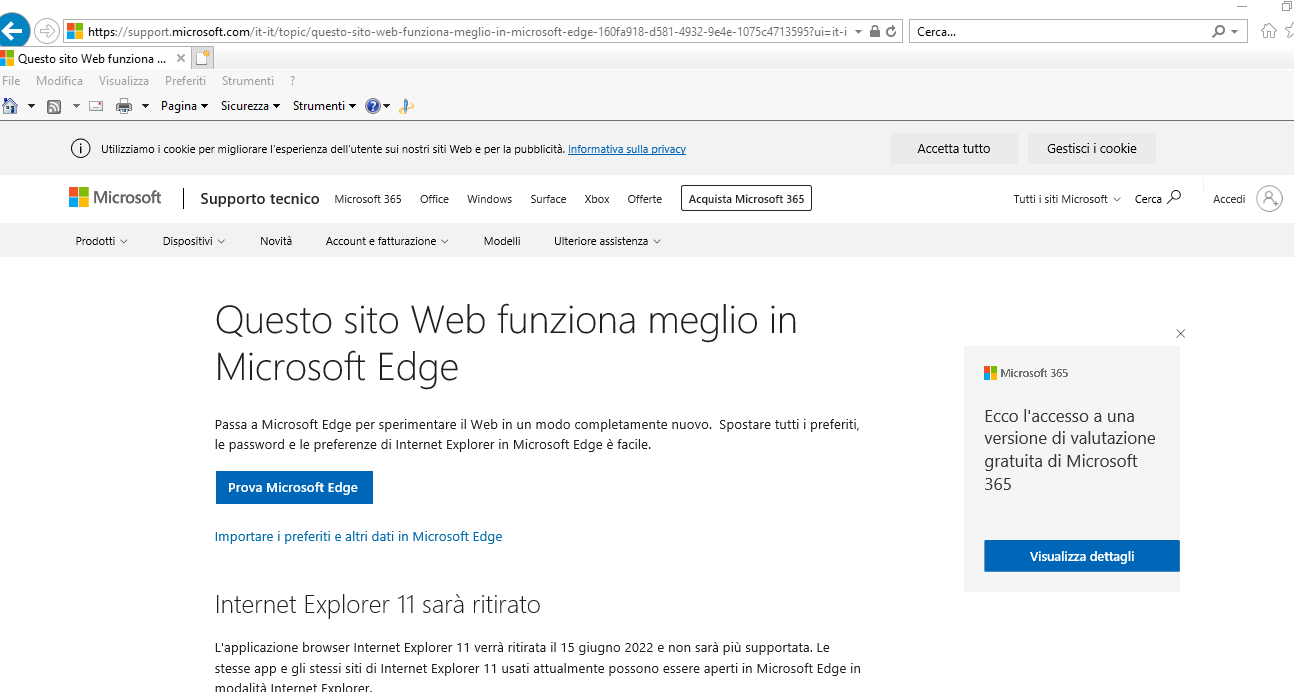Open the Print options dropdown arrow

tap(145, 106)
